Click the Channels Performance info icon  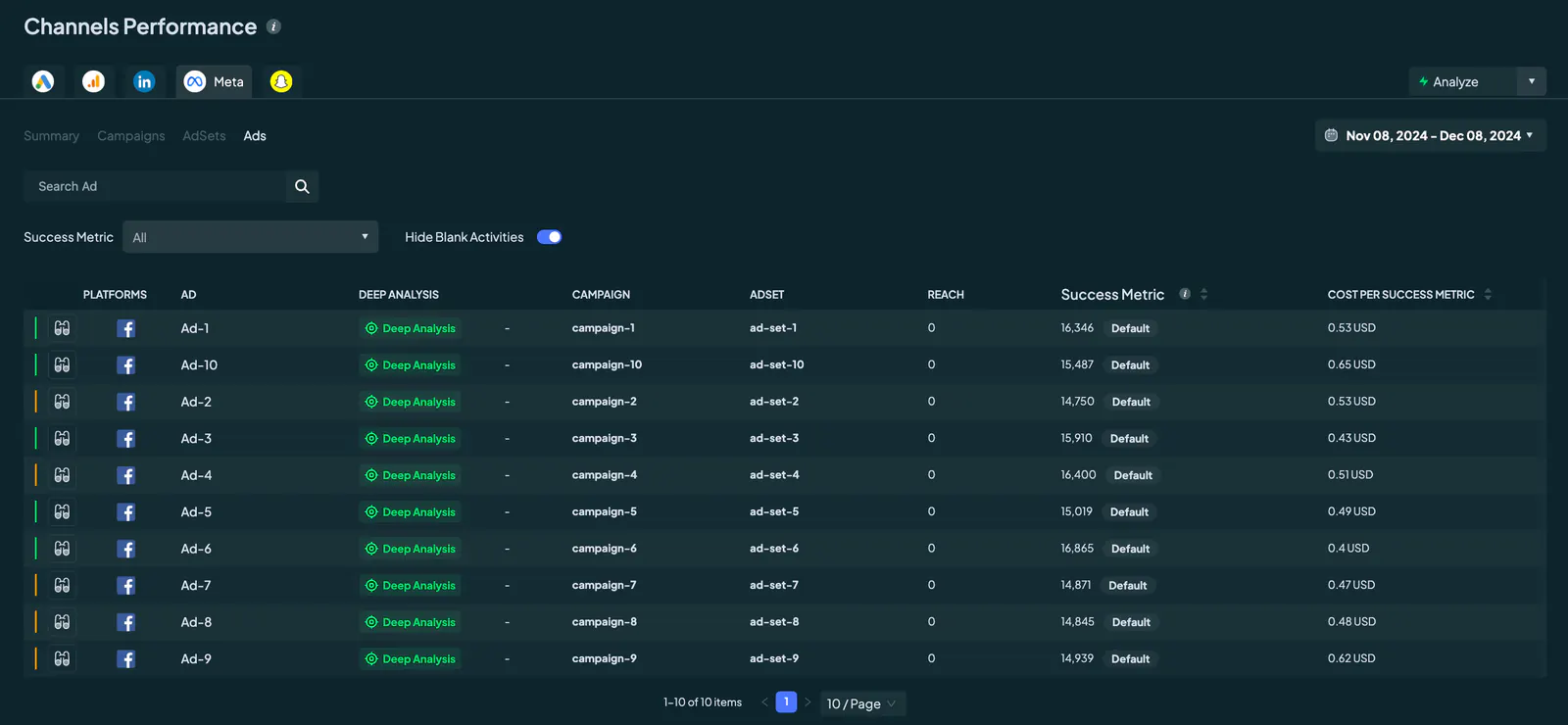(274, 26)
